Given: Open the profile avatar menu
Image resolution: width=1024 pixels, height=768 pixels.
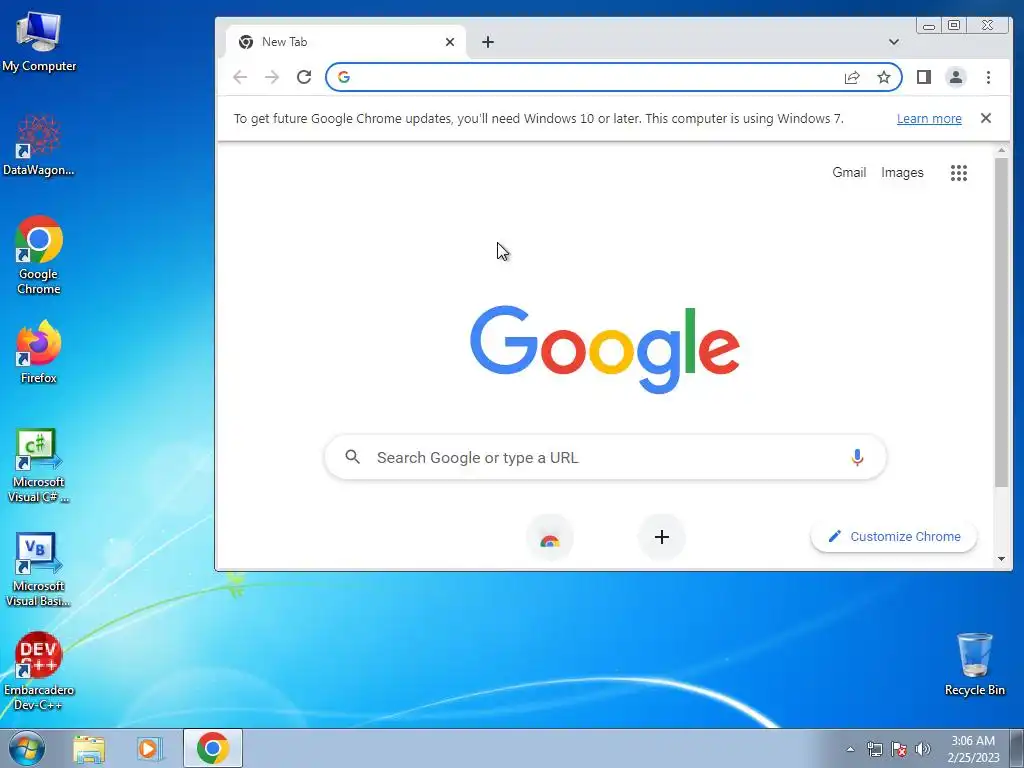Looking at the screenshot, I should point(955,77).
